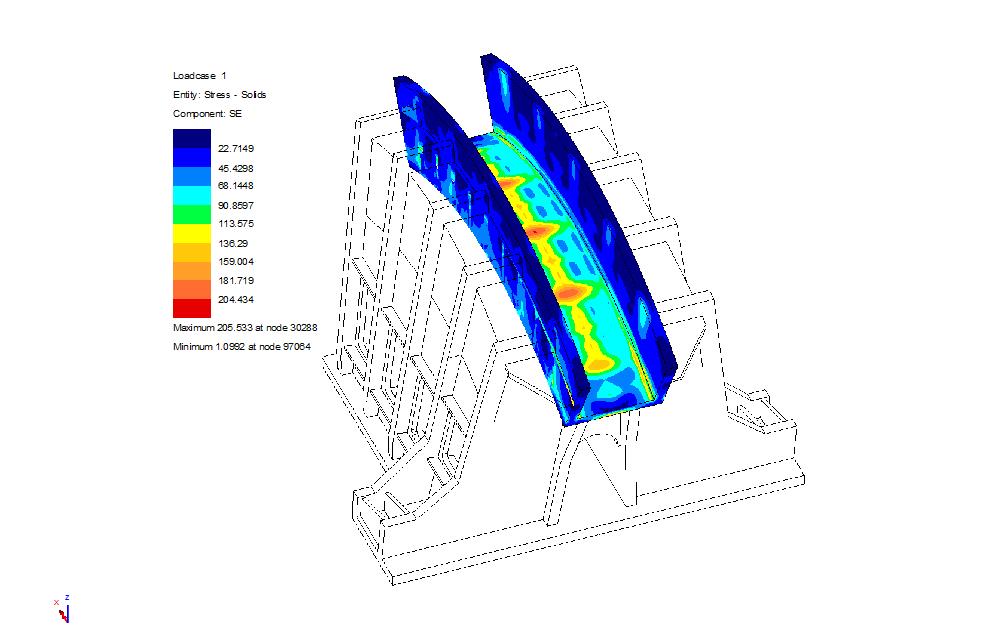Click the 22.7149 legend value

pyautogui.click(x=235, y=149)
